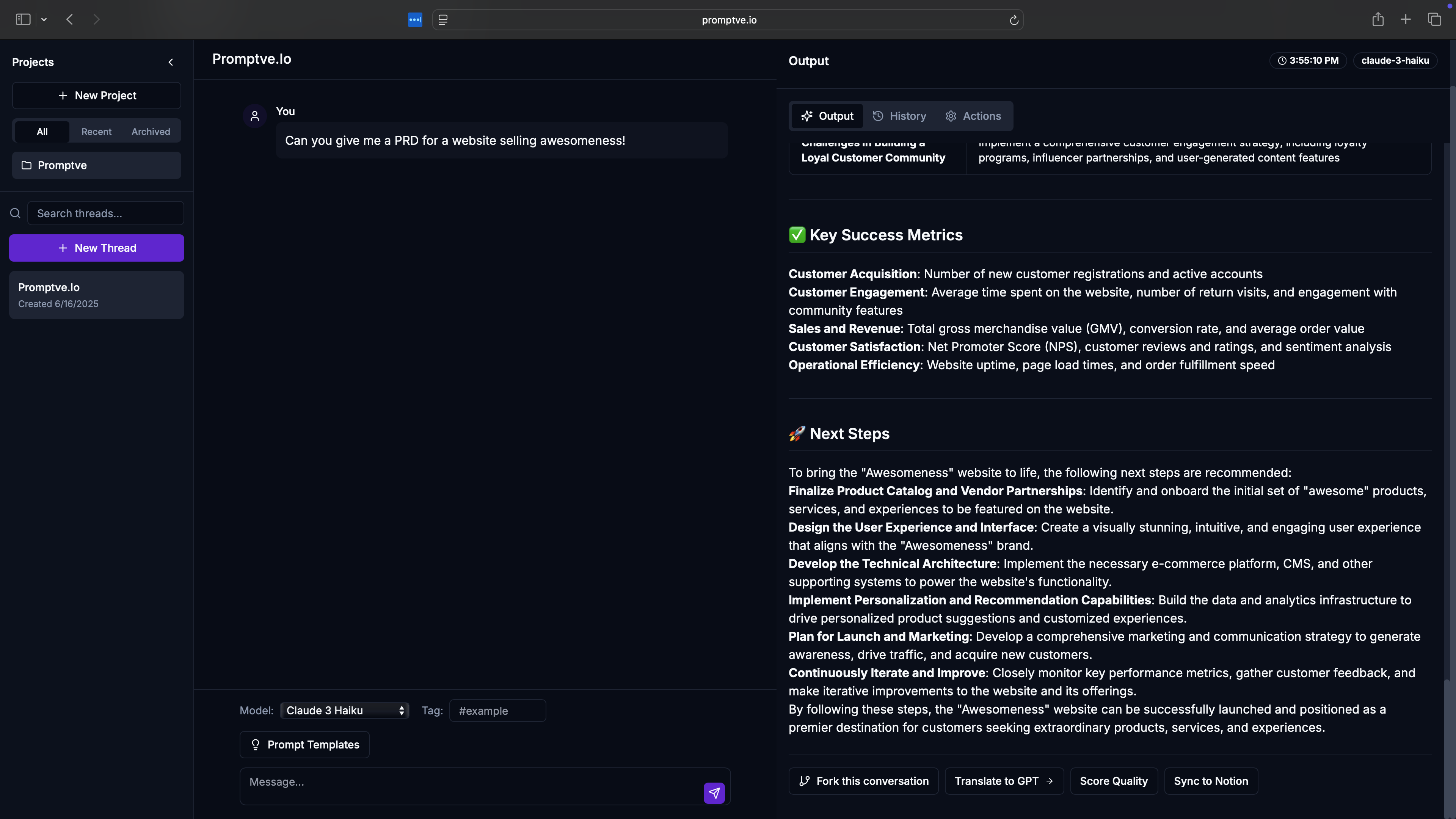Focus the Tag #example input field
The height and width of the screenshot is (819, 1456).
coord(497,711)
